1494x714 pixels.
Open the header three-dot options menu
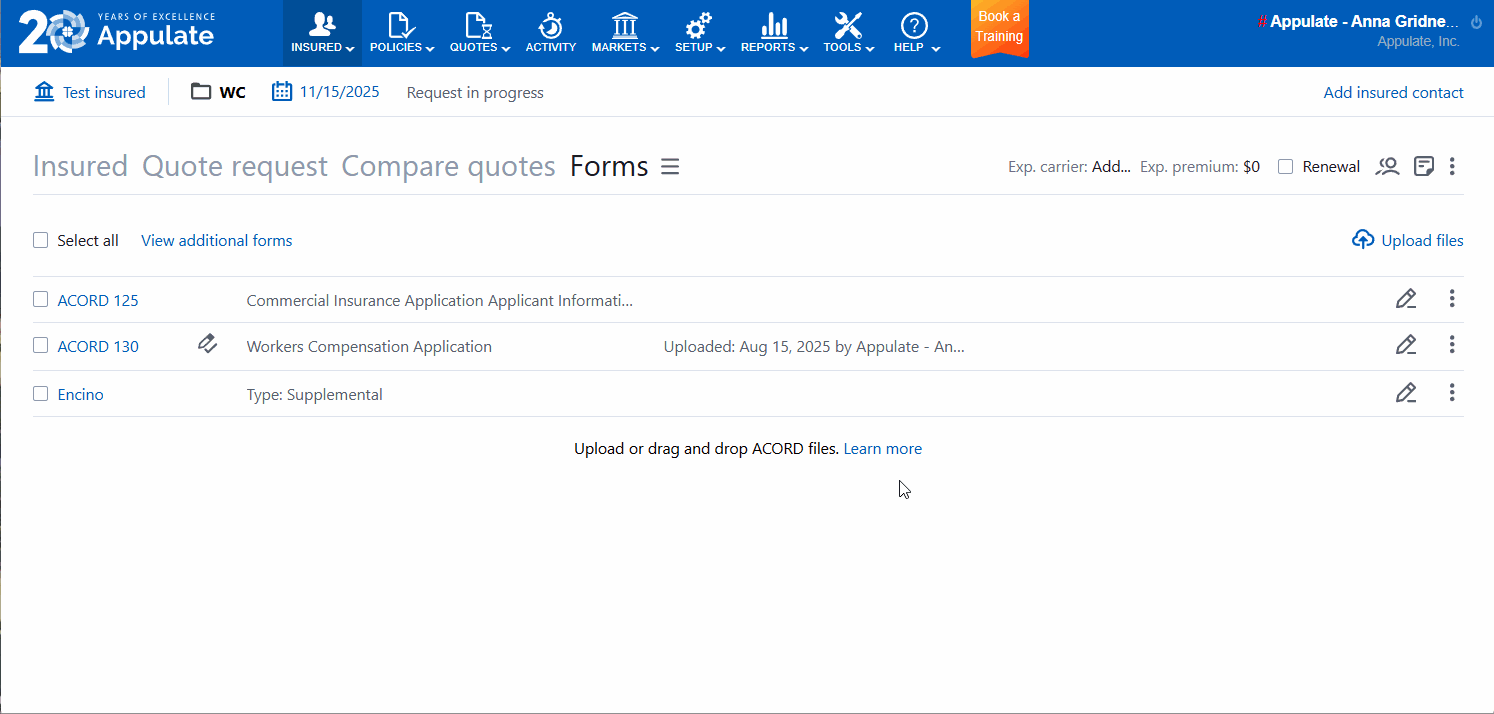coord(1452,166)
